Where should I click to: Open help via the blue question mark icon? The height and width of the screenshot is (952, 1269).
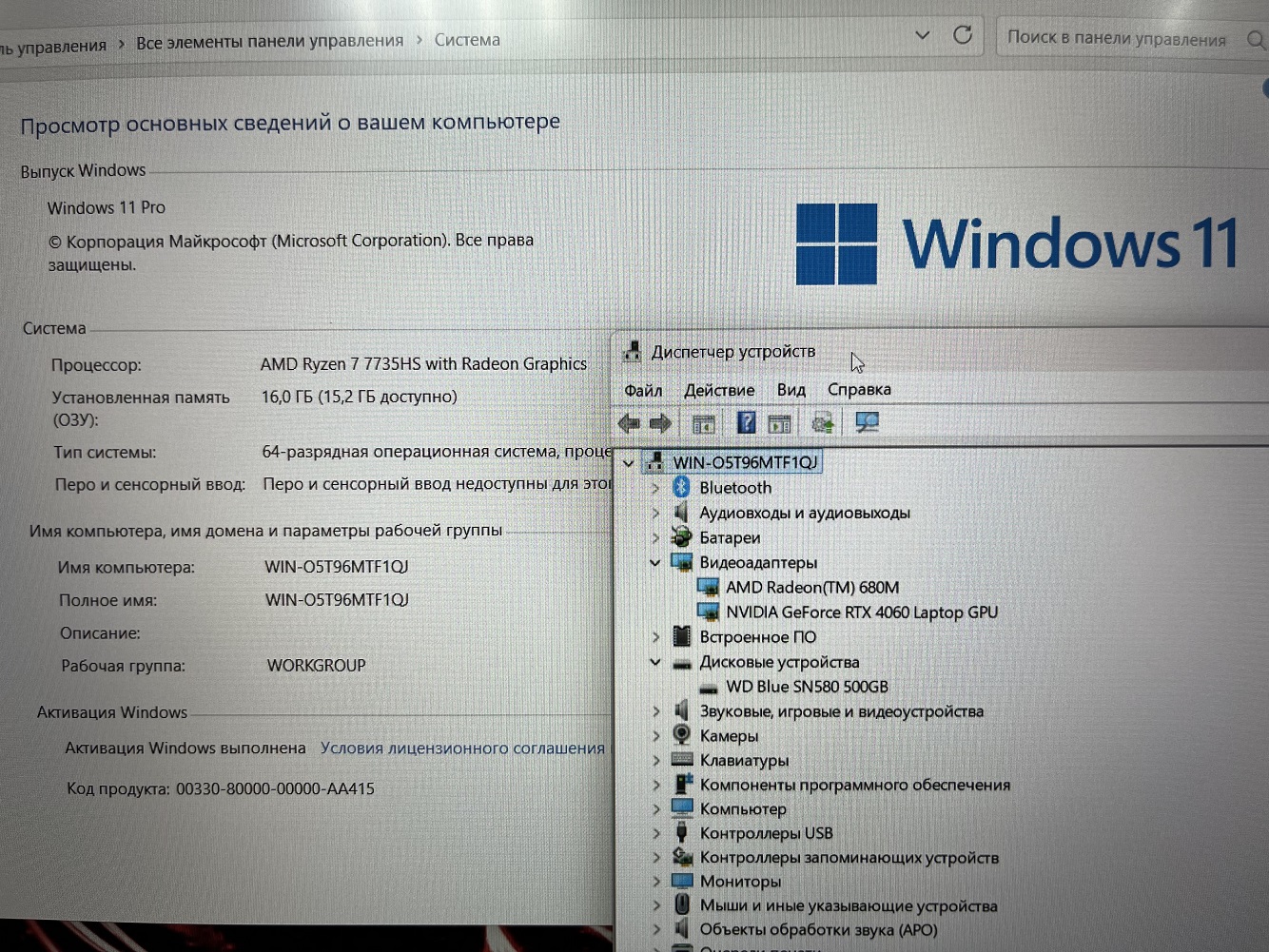(x=747, y=422)
